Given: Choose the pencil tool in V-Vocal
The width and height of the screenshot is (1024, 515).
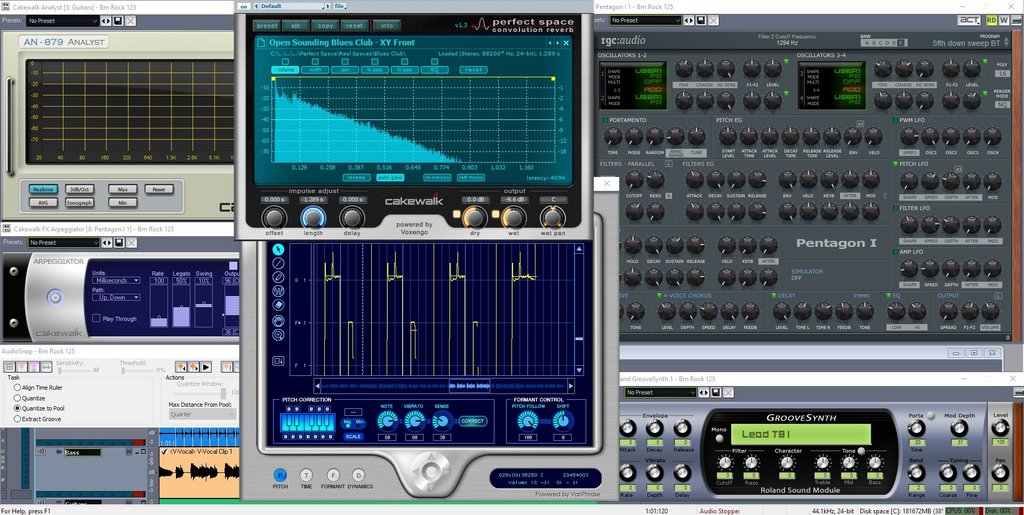Looking at the screenshot, I should [279, 277].
